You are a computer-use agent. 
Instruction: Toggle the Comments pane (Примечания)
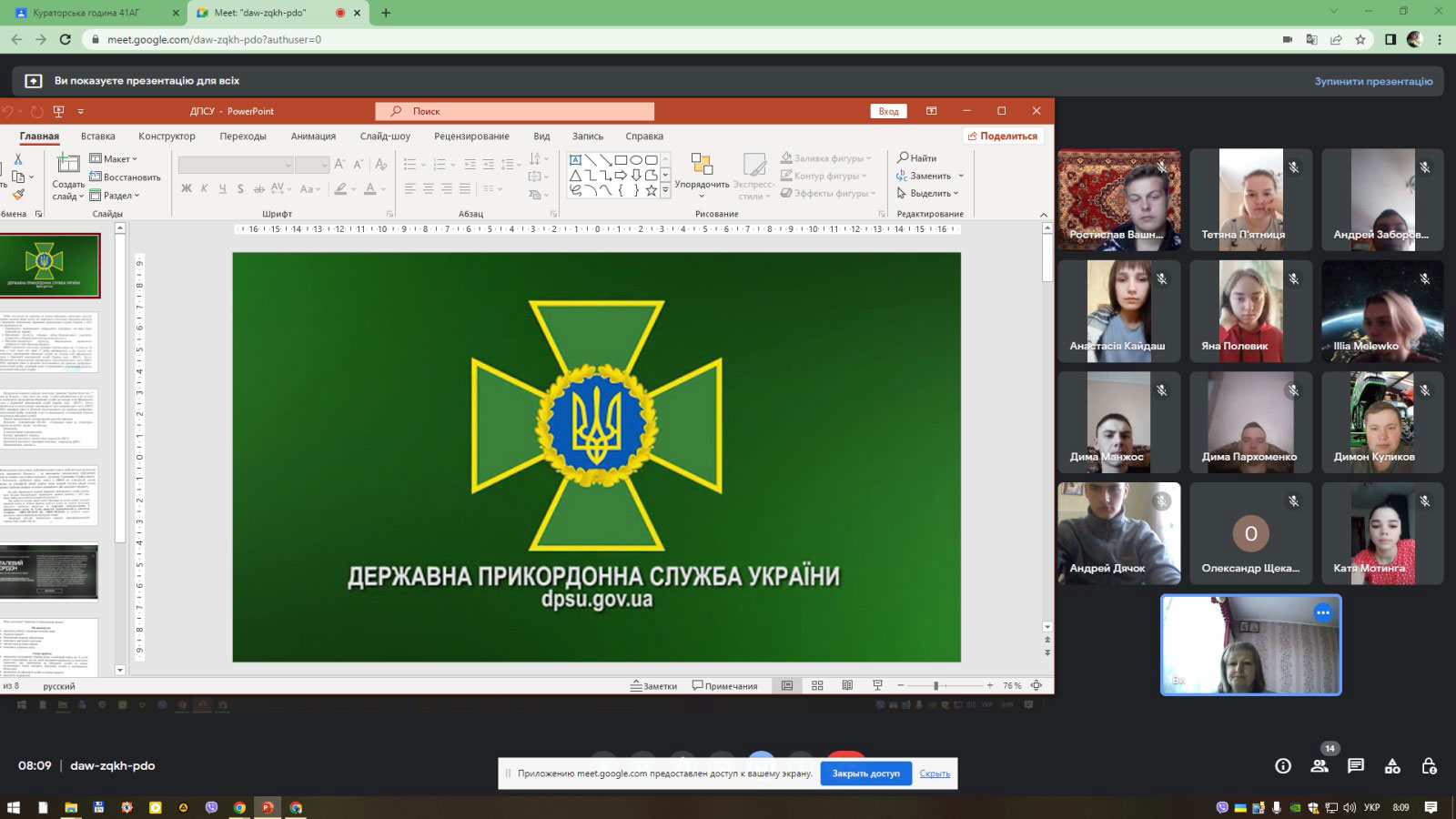pos(724,685)
